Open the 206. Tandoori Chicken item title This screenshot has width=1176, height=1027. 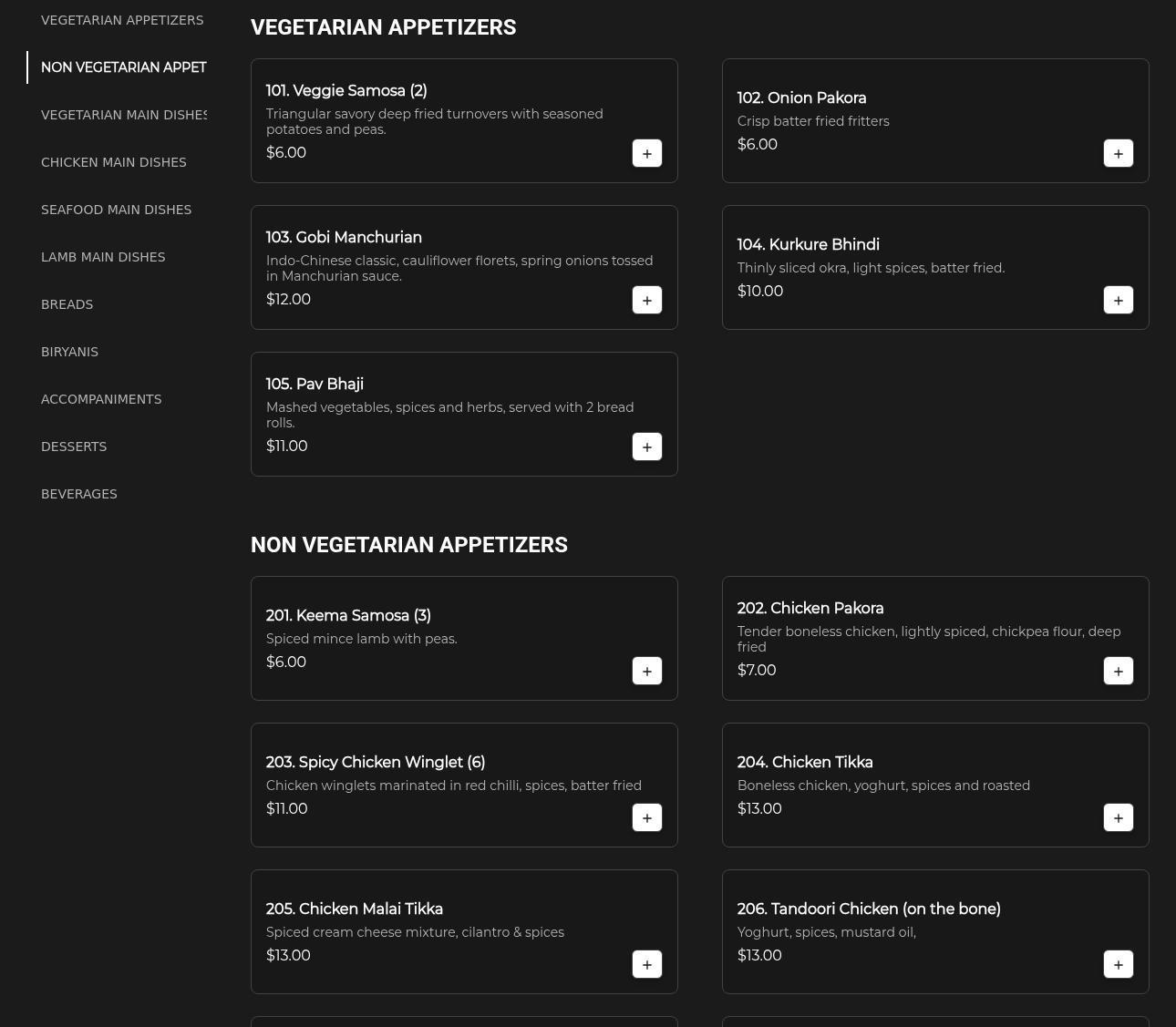(869, 909)
